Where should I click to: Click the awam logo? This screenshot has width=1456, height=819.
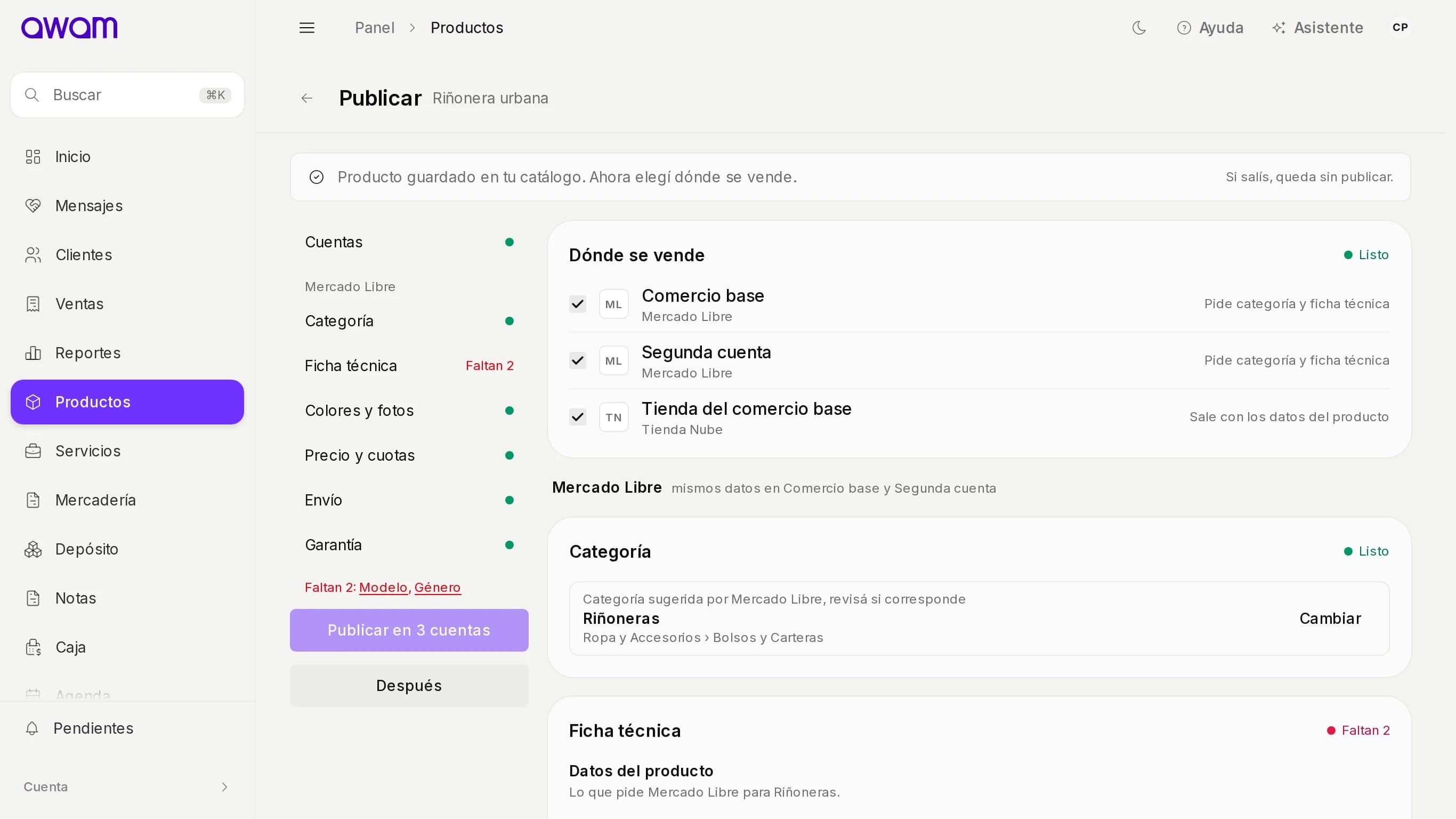click(69, 28)
